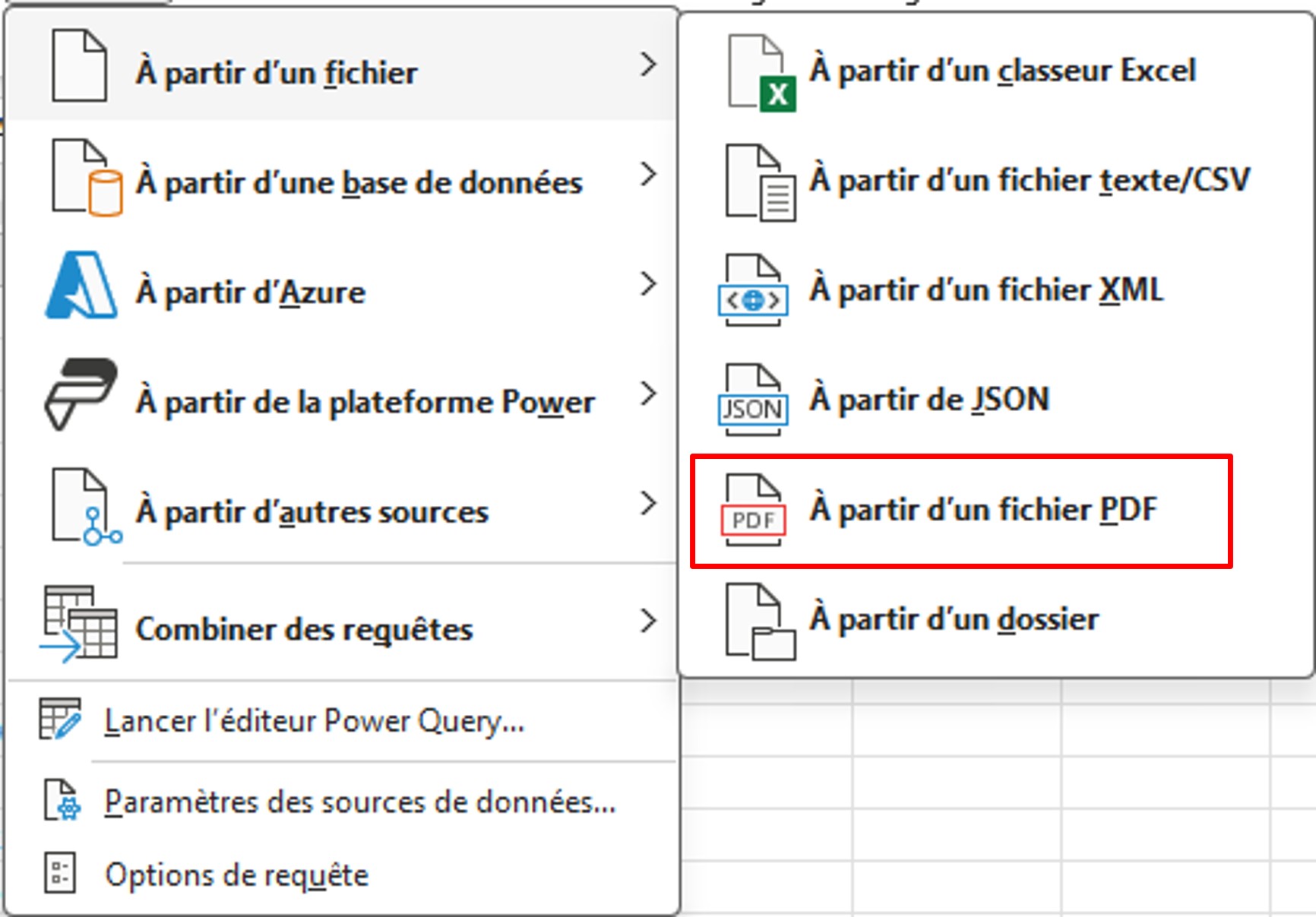This screenshot has height=917, width=1316.
Task: Expand arrow for Combiner des requêtes
Action: [647, 621]
